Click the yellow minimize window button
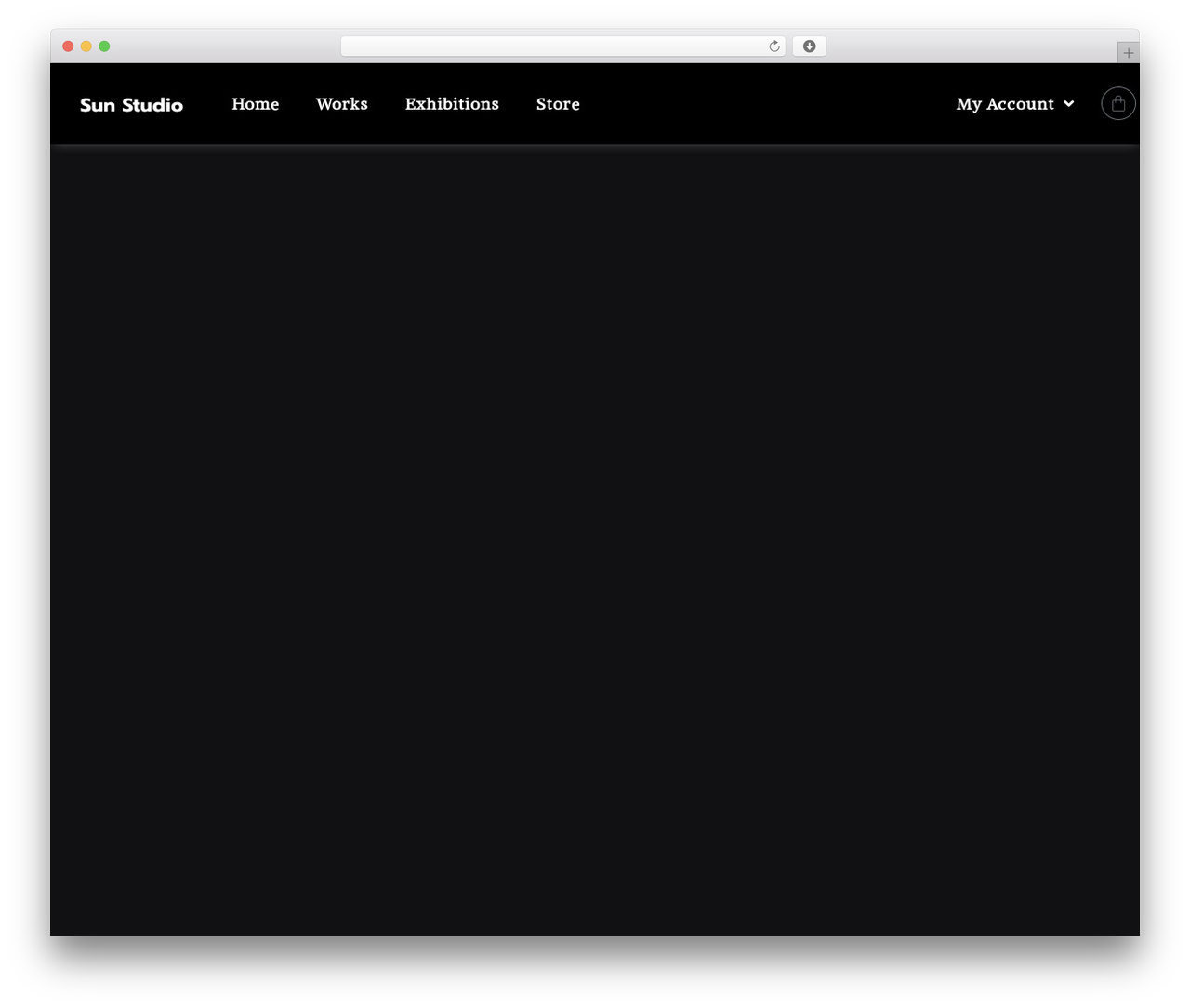The image size is (1190, 1008). click(86, 46)
